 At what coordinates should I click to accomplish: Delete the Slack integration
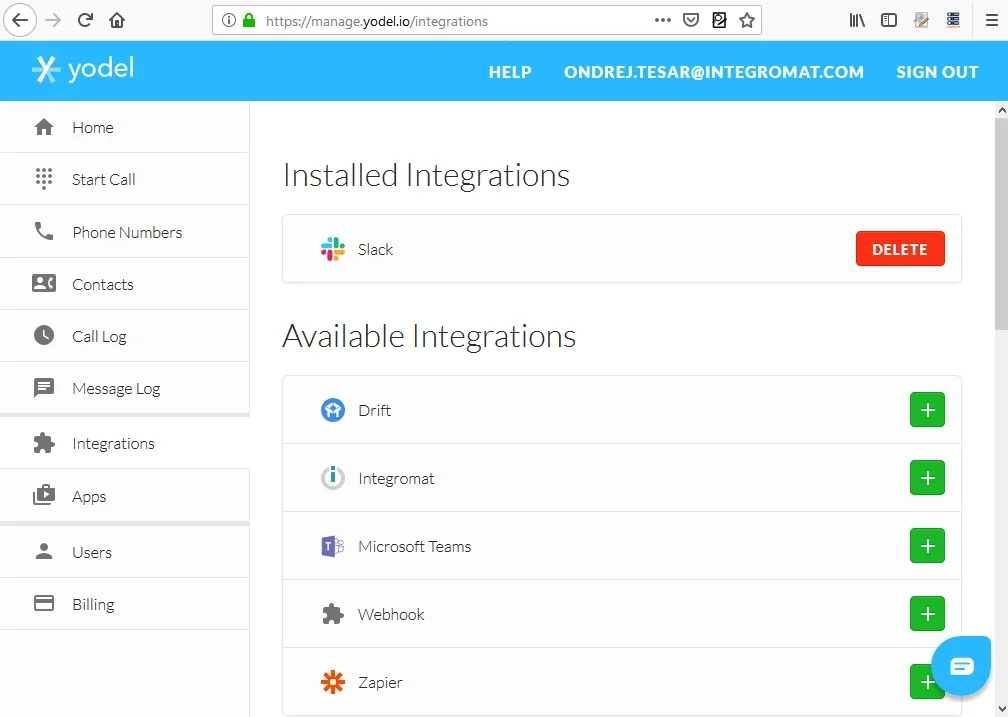point(900,249)
